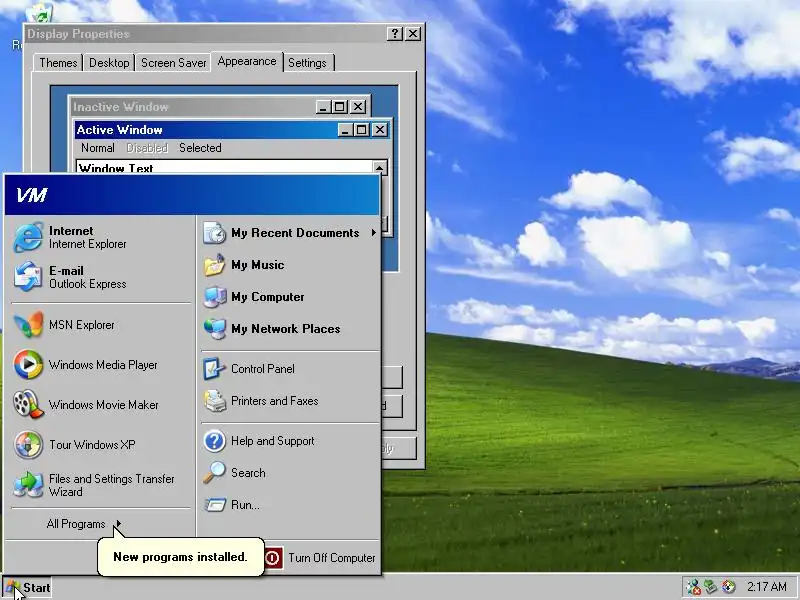Go to the Settings tab

click(x=307, y=63)
